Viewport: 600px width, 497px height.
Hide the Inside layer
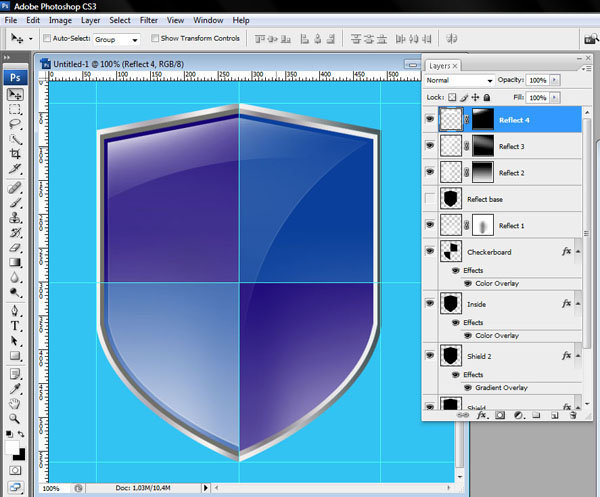[x=430, y=304]
